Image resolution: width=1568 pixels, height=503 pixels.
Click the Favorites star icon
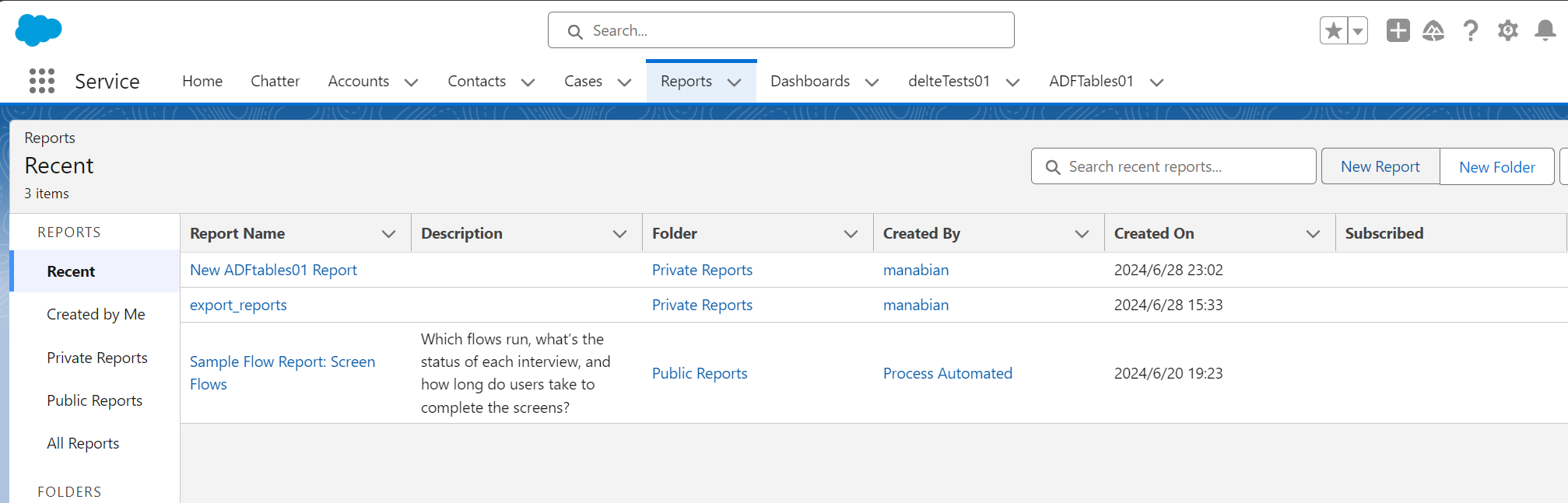tap(1334, 31)
